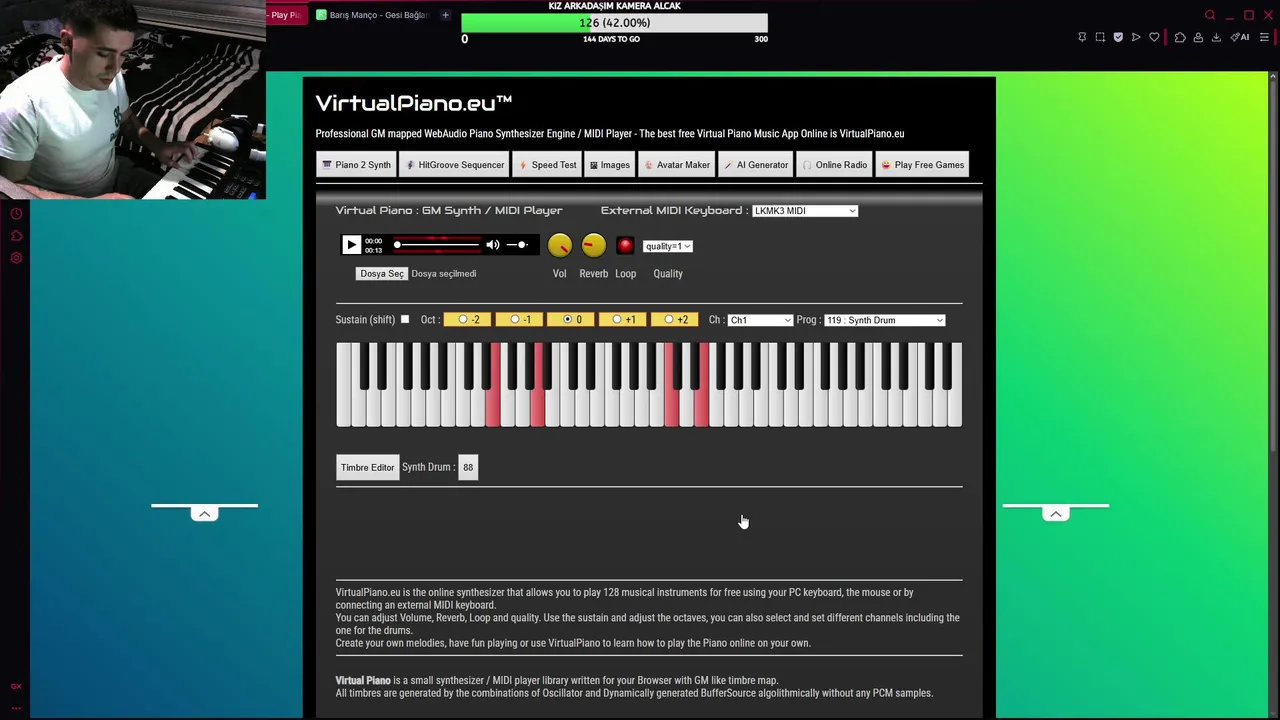Open the Ch1 channel dropdown
Screen dimensions: 1280x720
(760, 320)
